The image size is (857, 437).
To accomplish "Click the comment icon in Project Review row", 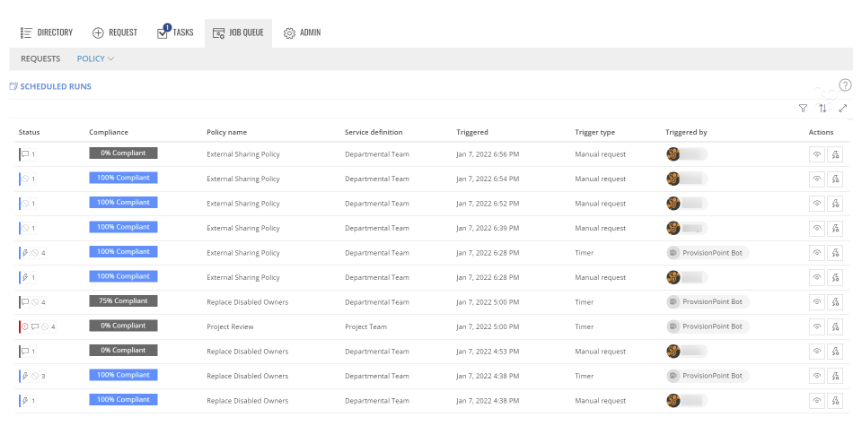I will click(x=35, y=327).
